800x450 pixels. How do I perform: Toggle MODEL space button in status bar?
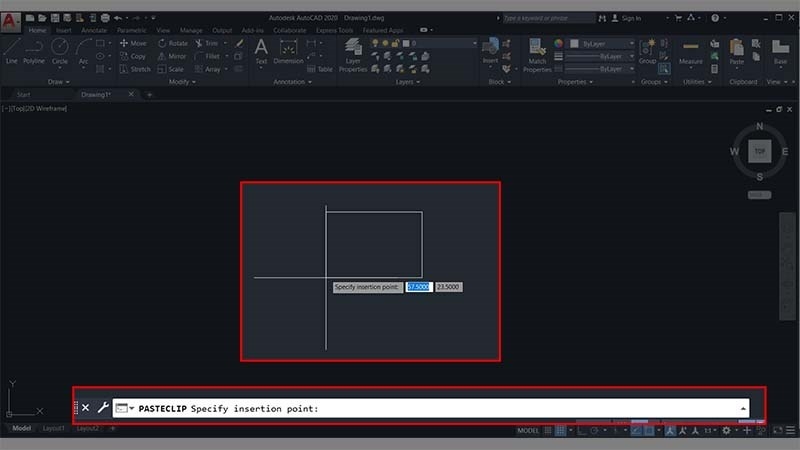pyautogui.click(x=528, y=431)
